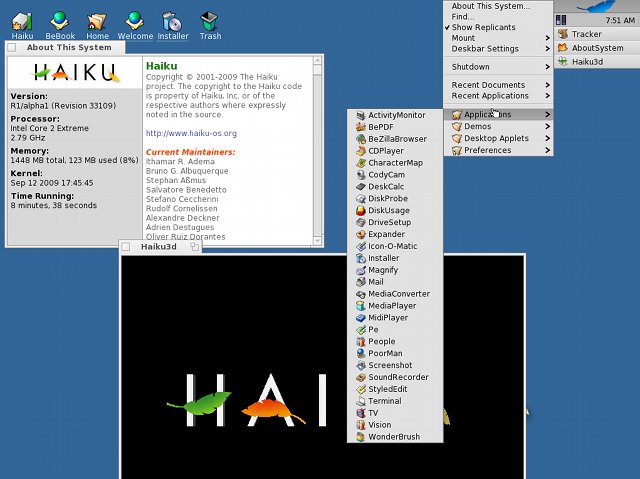
Task: Expand the Applications submenu
Action: [x=498, y=115]
